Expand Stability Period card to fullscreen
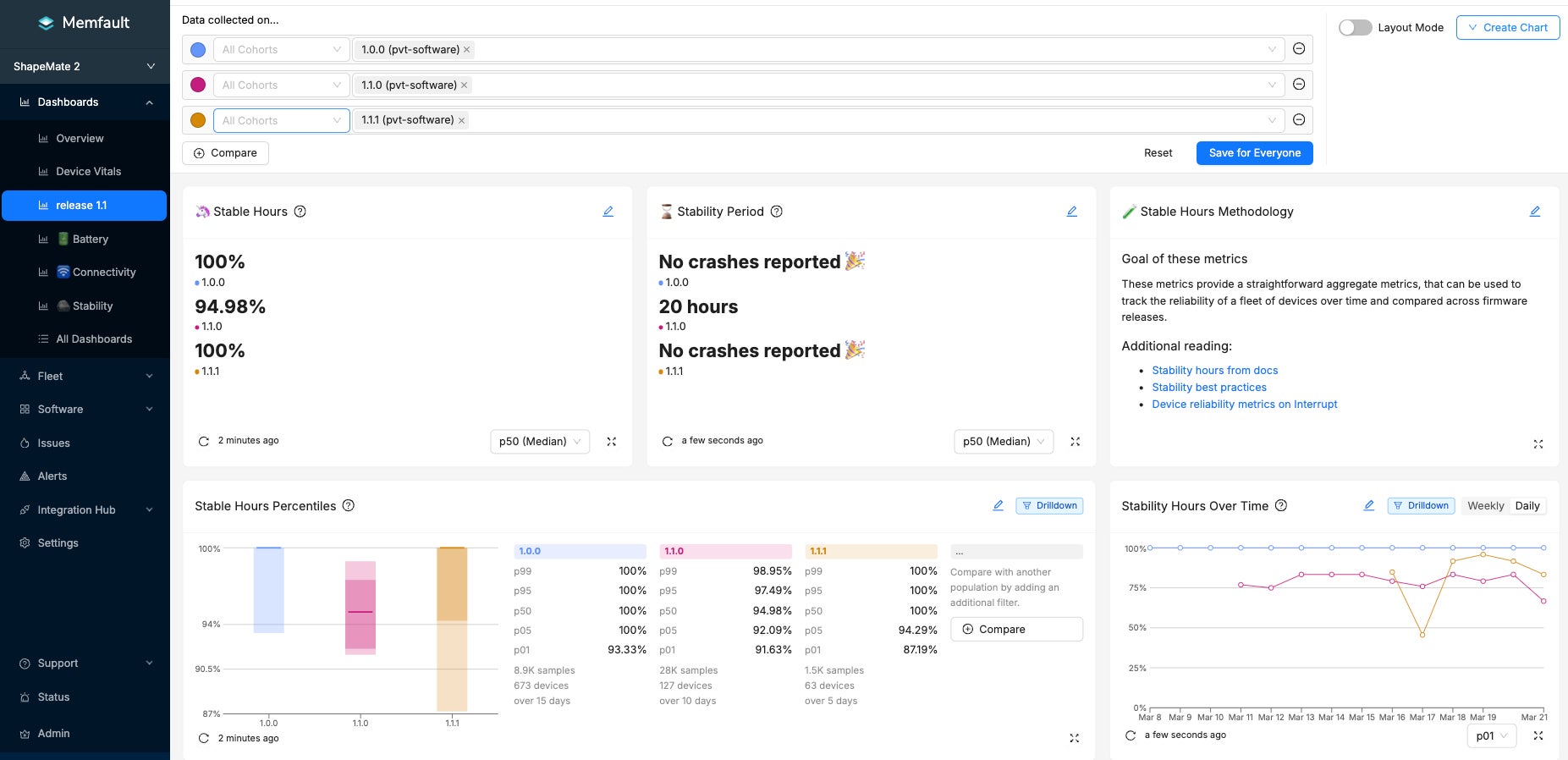This screenshot has height=760, width=1568. tap(1075, 442)
